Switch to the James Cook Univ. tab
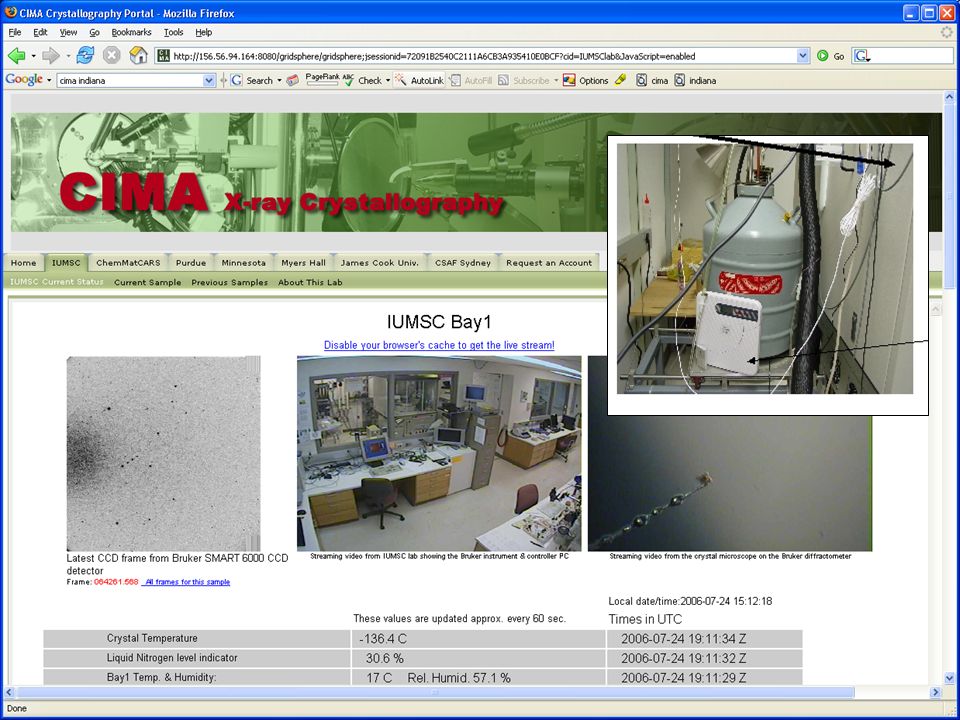Image resolution: width=960 pixels, height=720 pixels. point(380,263)
